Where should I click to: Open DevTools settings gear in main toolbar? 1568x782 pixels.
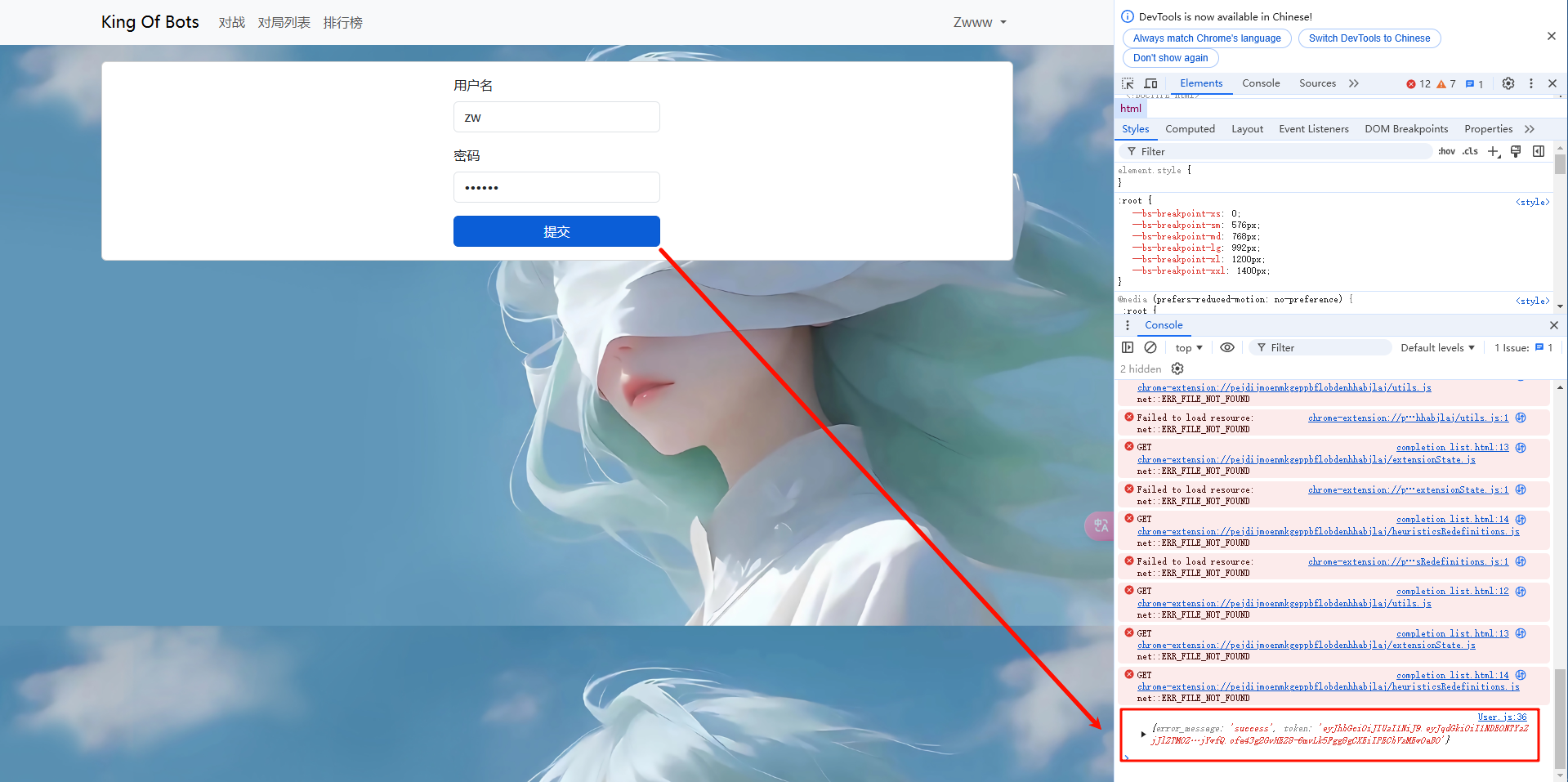(1508, 83)
